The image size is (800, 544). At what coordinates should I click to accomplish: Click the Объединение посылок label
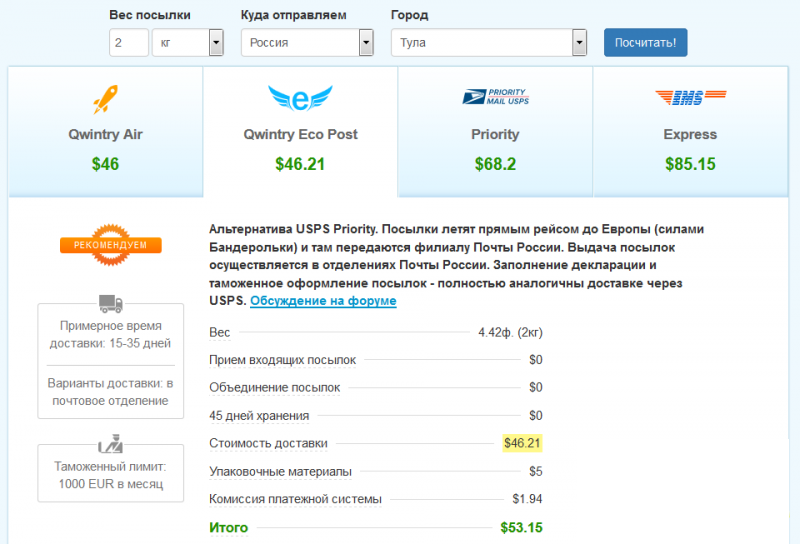click(274, 388)
